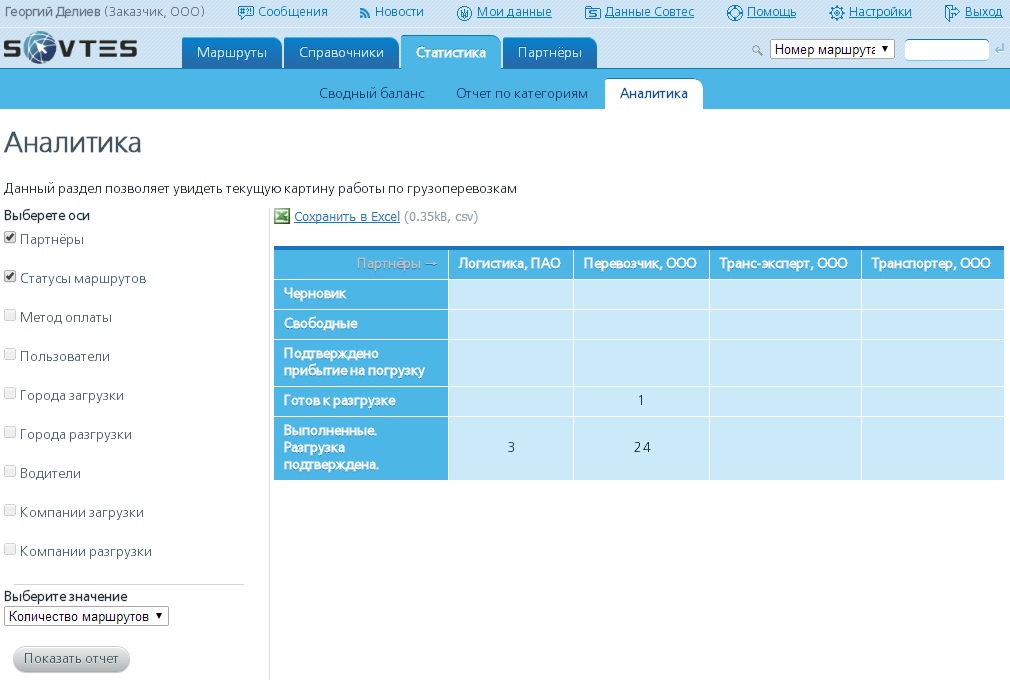1010x685 pixels.
Task: Check the Города разгрузки axis
Action: pos(10,432)
